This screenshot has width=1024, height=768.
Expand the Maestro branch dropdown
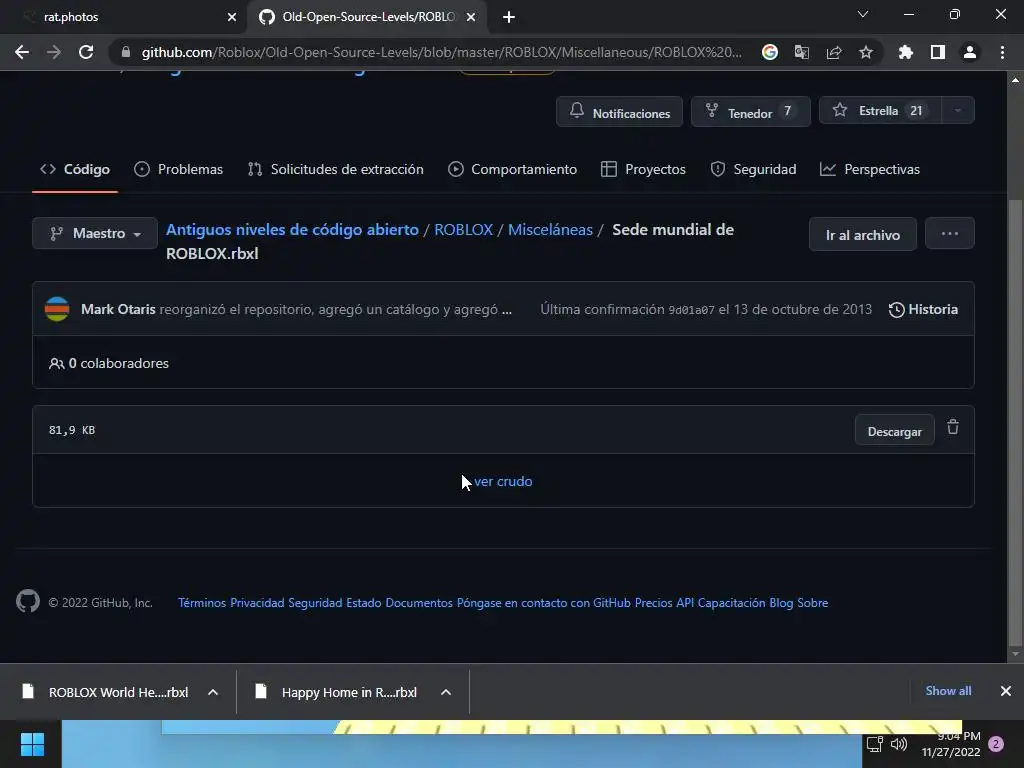[95, 233]
